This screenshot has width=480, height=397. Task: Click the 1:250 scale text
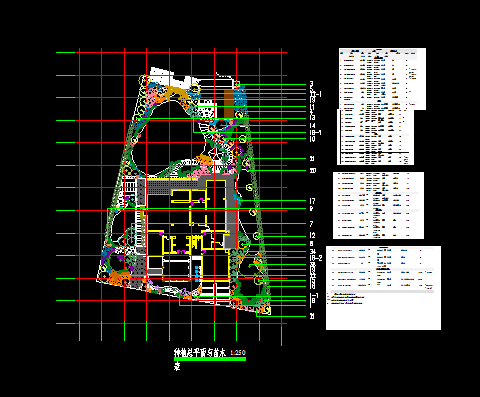[x=238, y=352]
